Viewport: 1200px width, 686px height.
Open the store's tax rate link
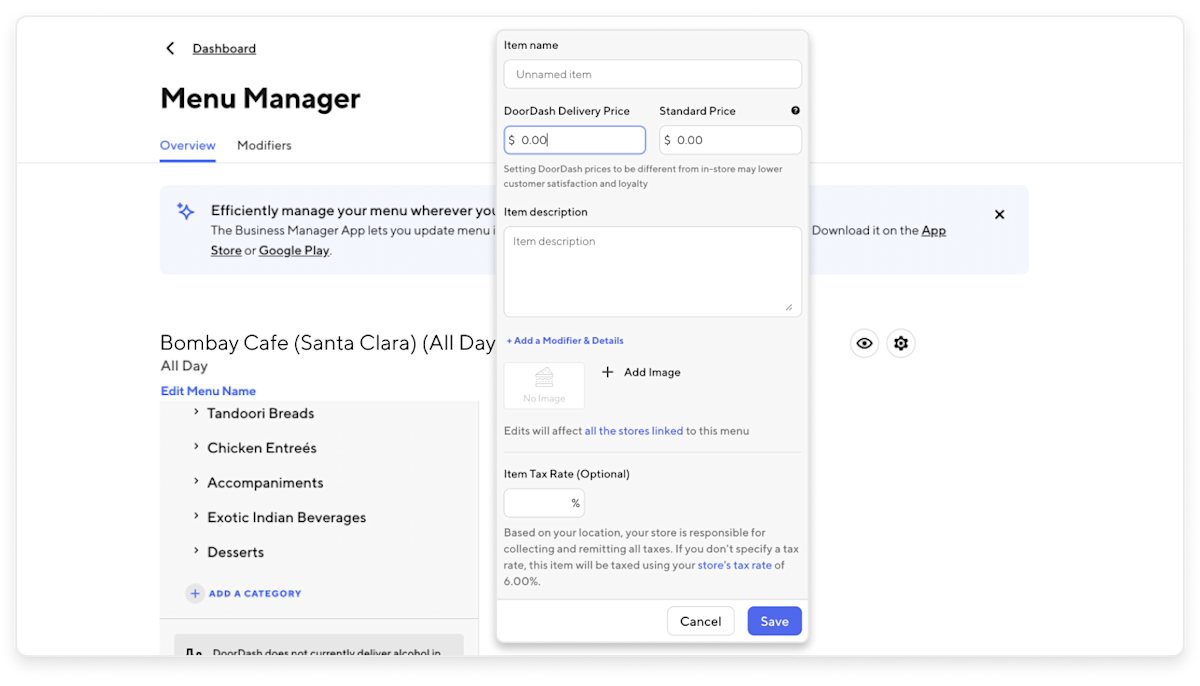coord(735,565)
